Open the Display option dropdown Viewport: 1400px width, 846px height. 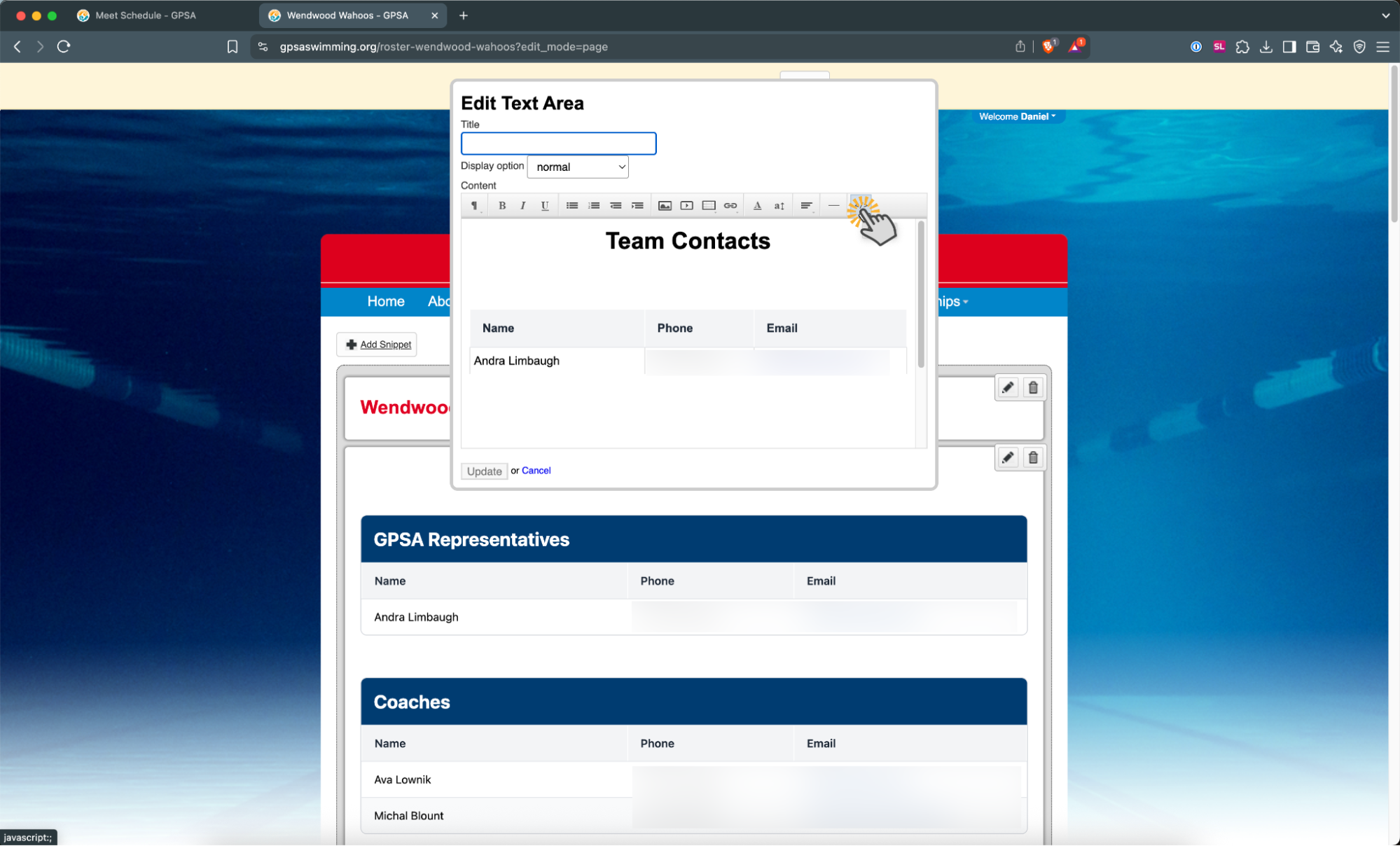point(578,167)
